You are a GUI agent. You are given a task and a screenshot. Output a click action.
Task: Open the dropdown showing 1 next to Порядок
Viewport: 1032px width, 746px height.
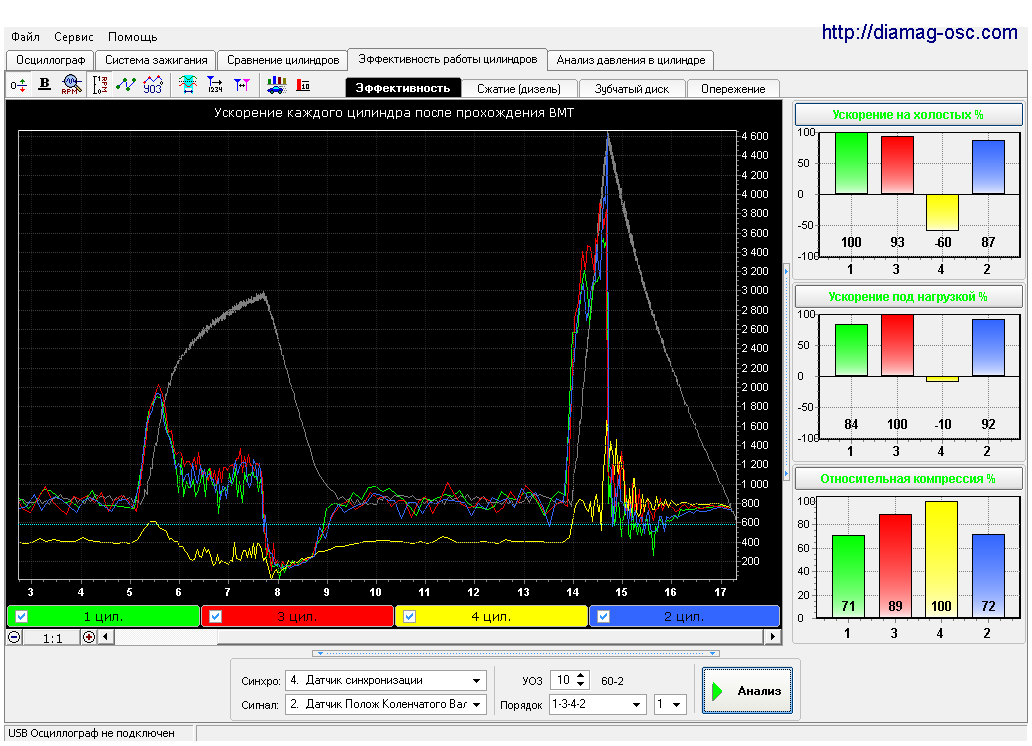click(670, 705)
